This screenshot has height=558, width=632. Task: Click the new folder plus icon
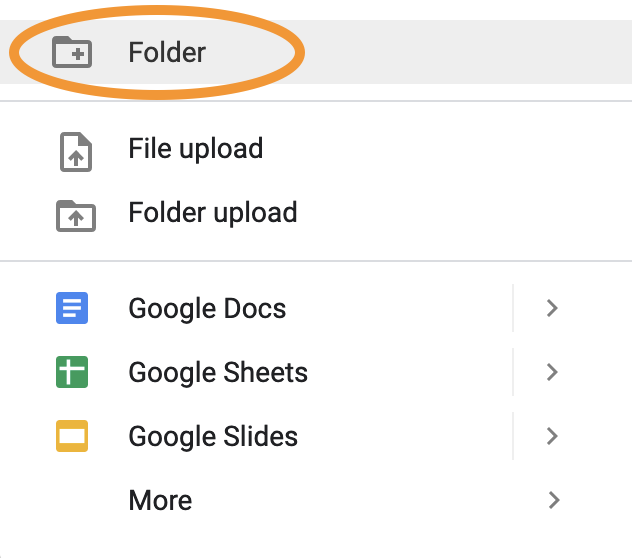coord(72,52)
